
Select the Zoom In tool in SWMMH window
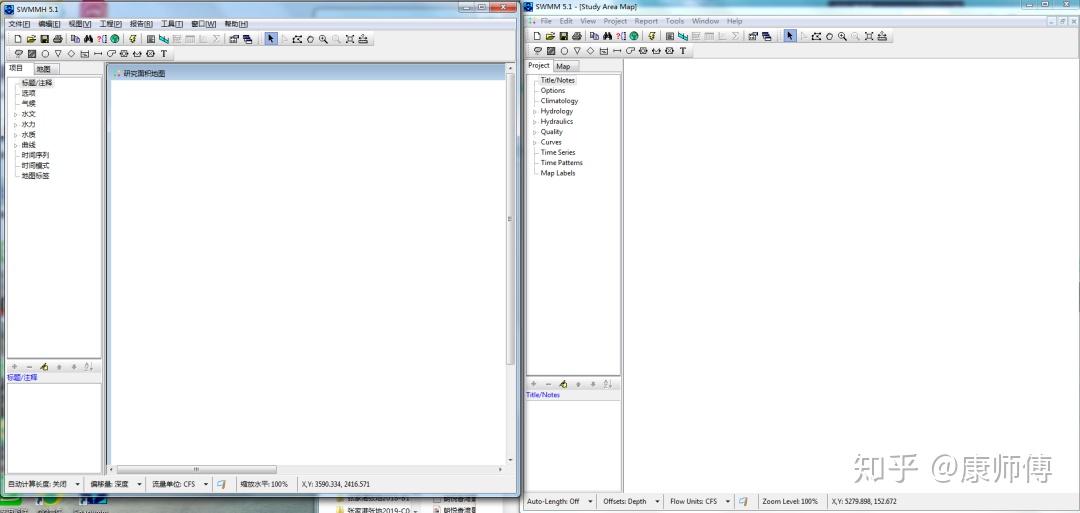(324, 39)
